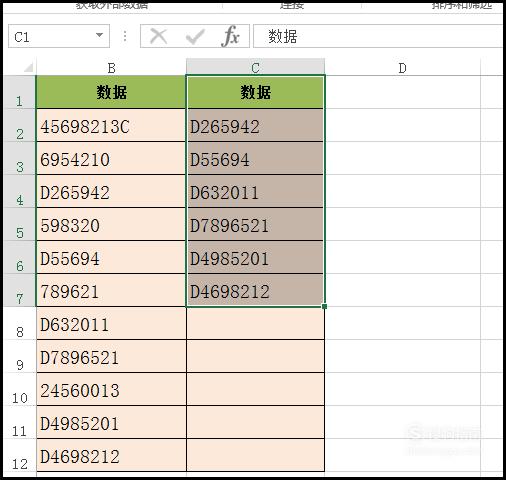Viewport: 506px width, 480px height.
Task: Click the confirm checkmark in formula bar
Action: coord(195,36)
